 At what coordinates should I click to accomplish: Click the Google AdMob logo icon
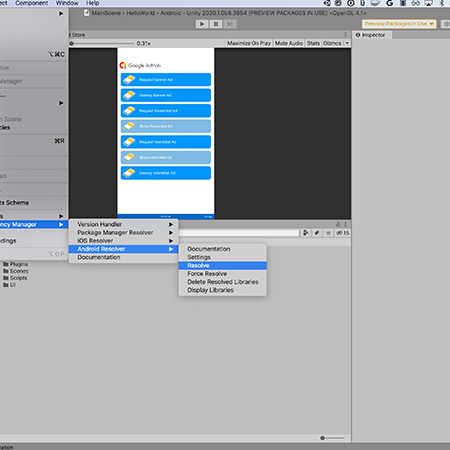pyautogui.click(x=123, y=65)
